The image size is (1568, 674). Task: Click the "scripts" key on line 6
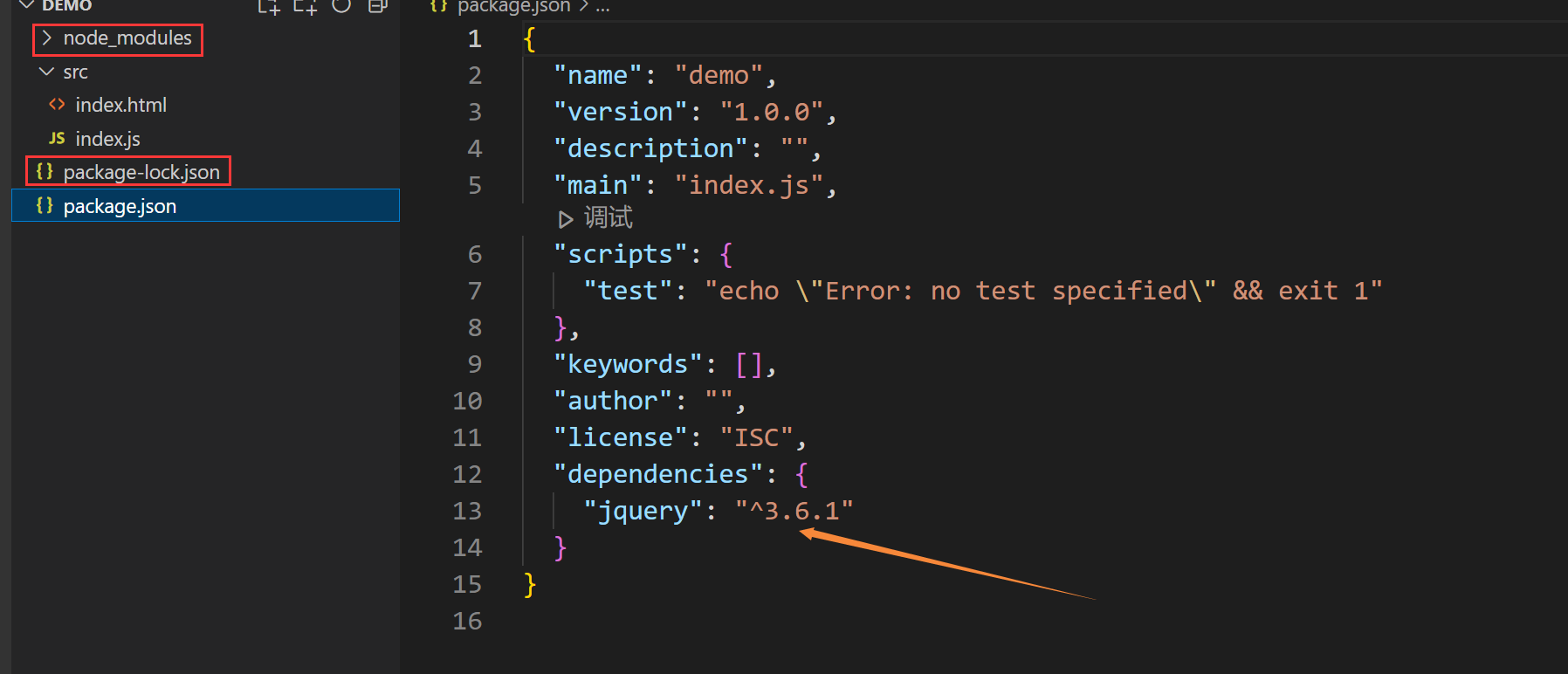point(620,254)
